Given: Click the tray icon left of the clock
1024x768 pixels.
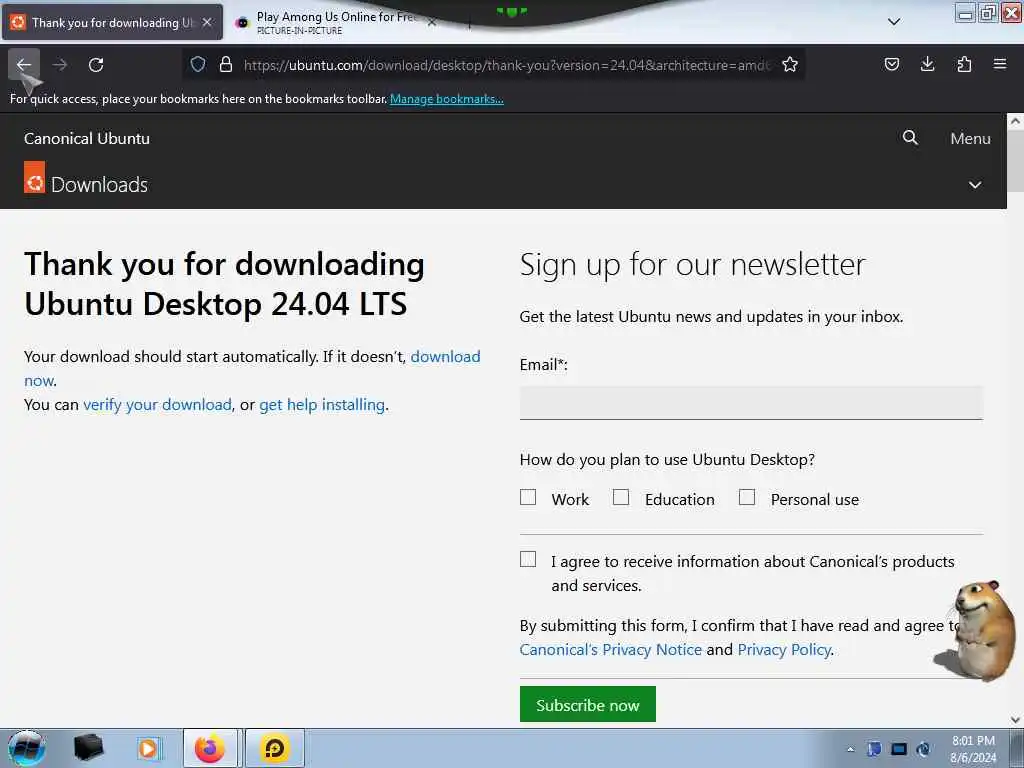Looking at the screenshot, I should click(923, 749).
